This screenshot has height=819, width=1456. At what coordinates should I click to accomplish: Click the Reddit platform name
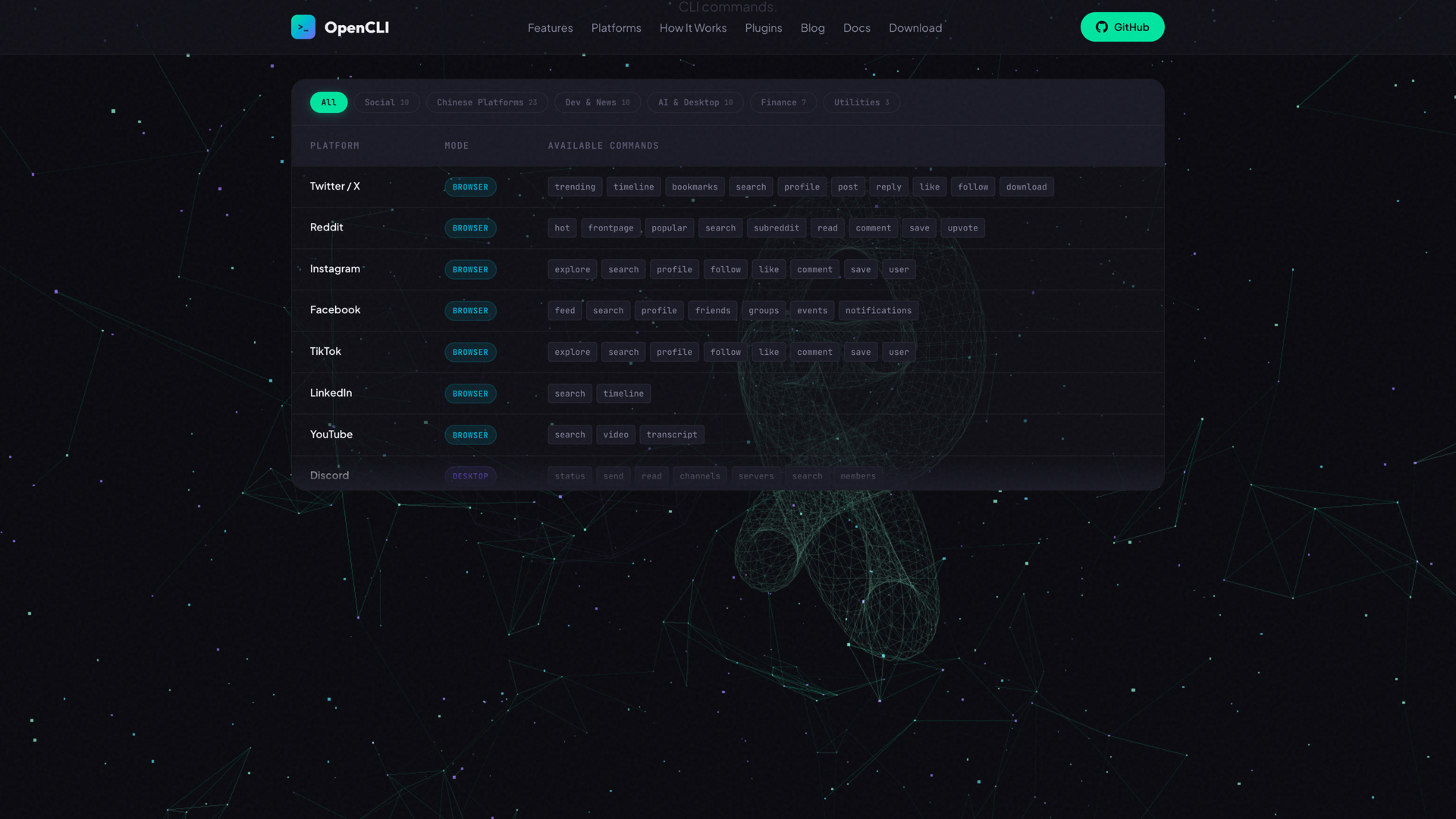click(x=327, y=227)
